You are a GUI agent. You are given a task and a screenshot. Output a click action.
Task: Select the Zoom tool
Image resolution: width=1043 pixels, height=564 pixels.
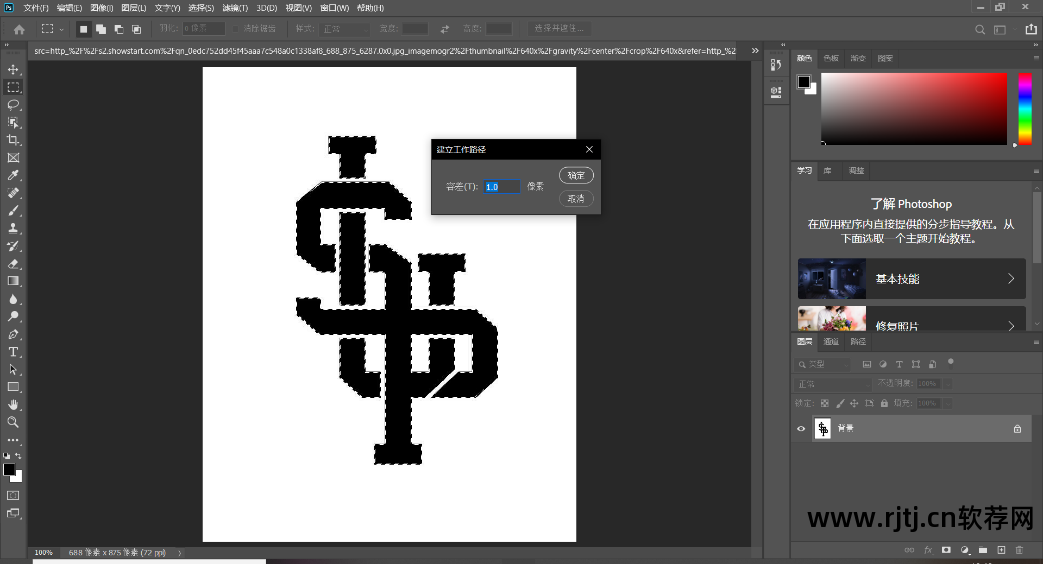(13, 422)
